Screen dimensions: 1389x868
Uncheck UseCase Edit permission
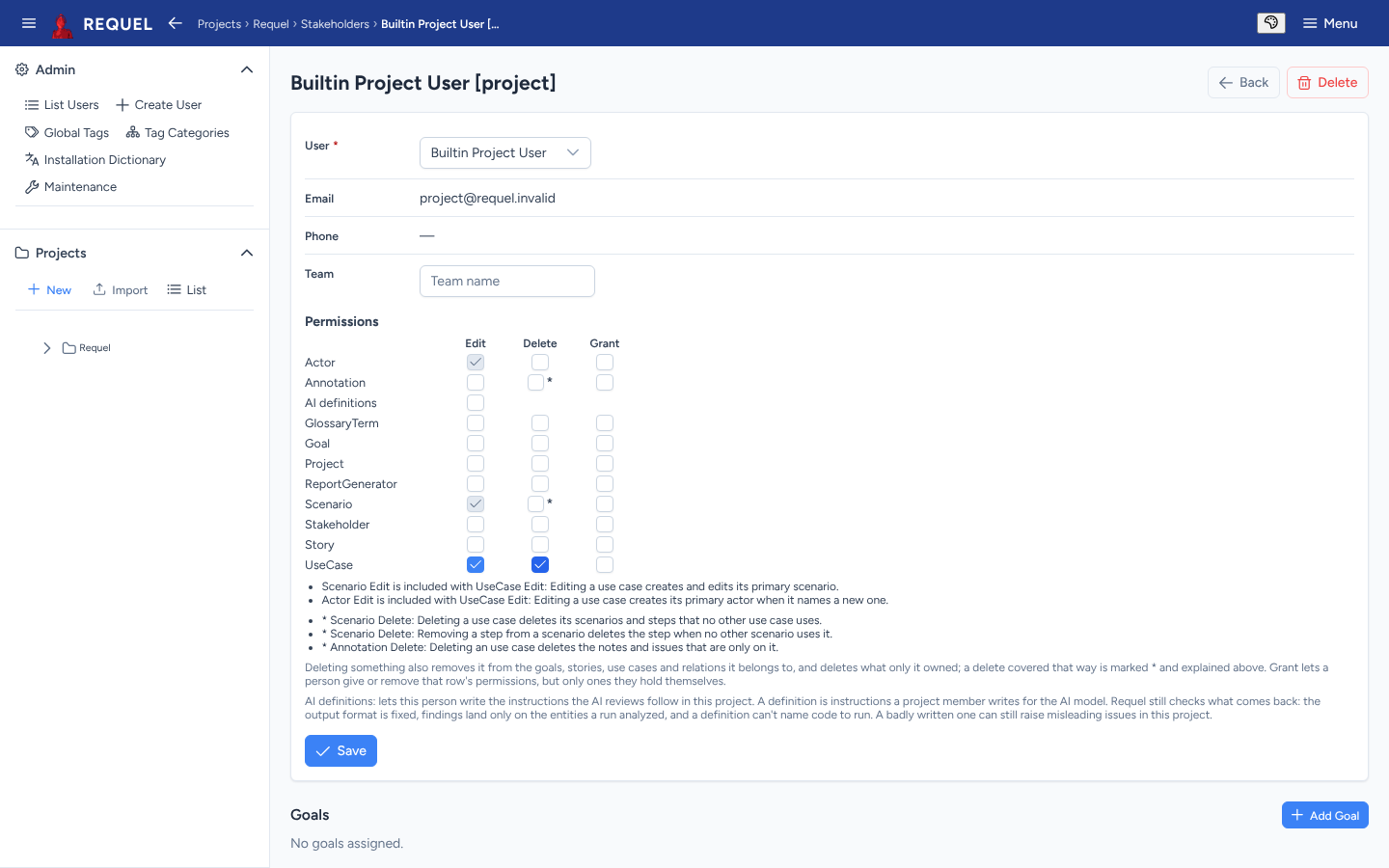click(476, 565)
